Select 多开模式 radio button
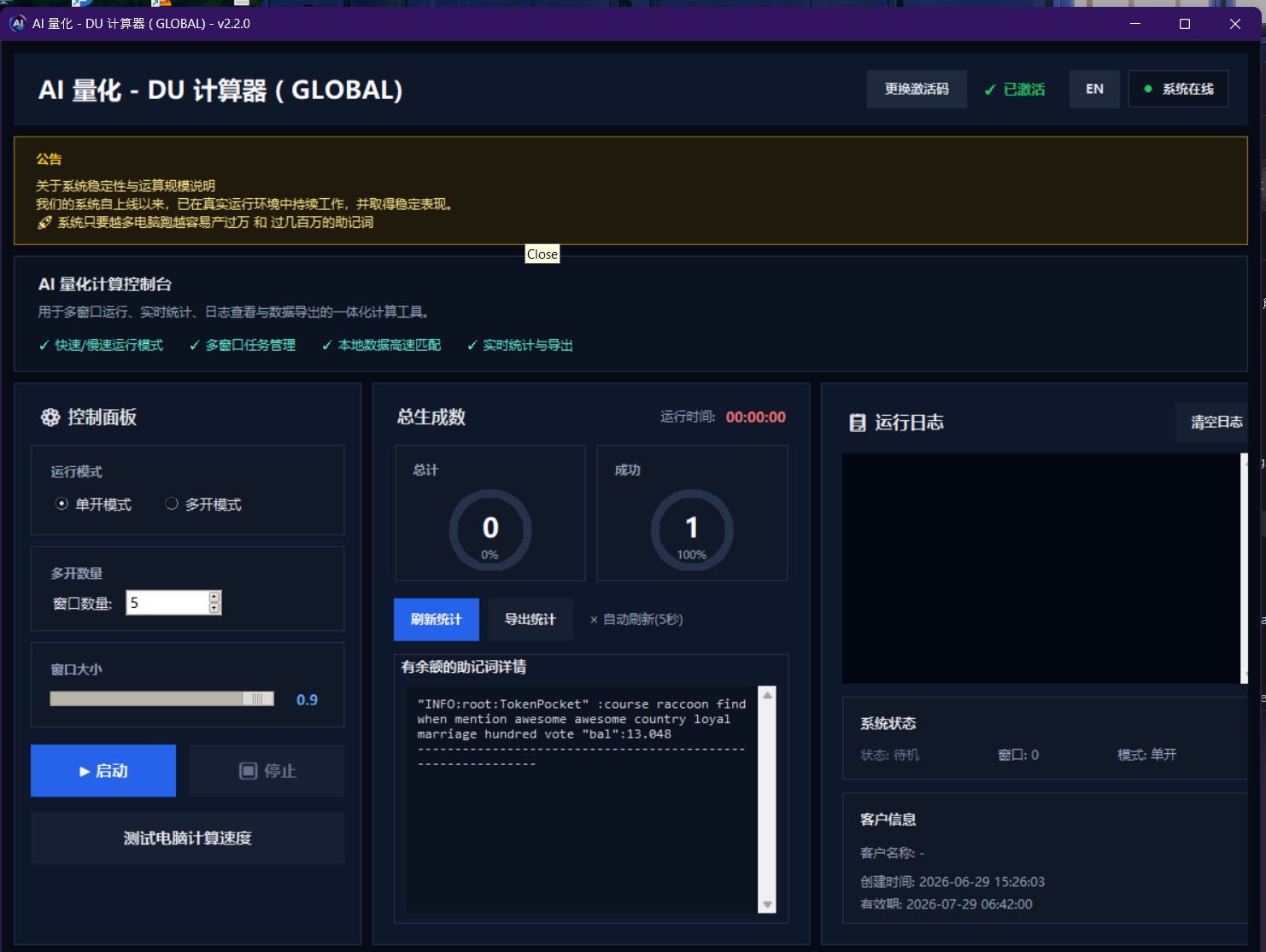Screen dimensions: 1266x952 click(x=172, y=504)
